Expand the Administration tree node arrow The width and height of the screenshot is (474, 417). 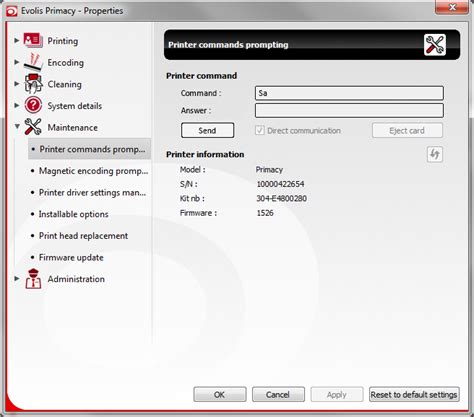(16, 278)
